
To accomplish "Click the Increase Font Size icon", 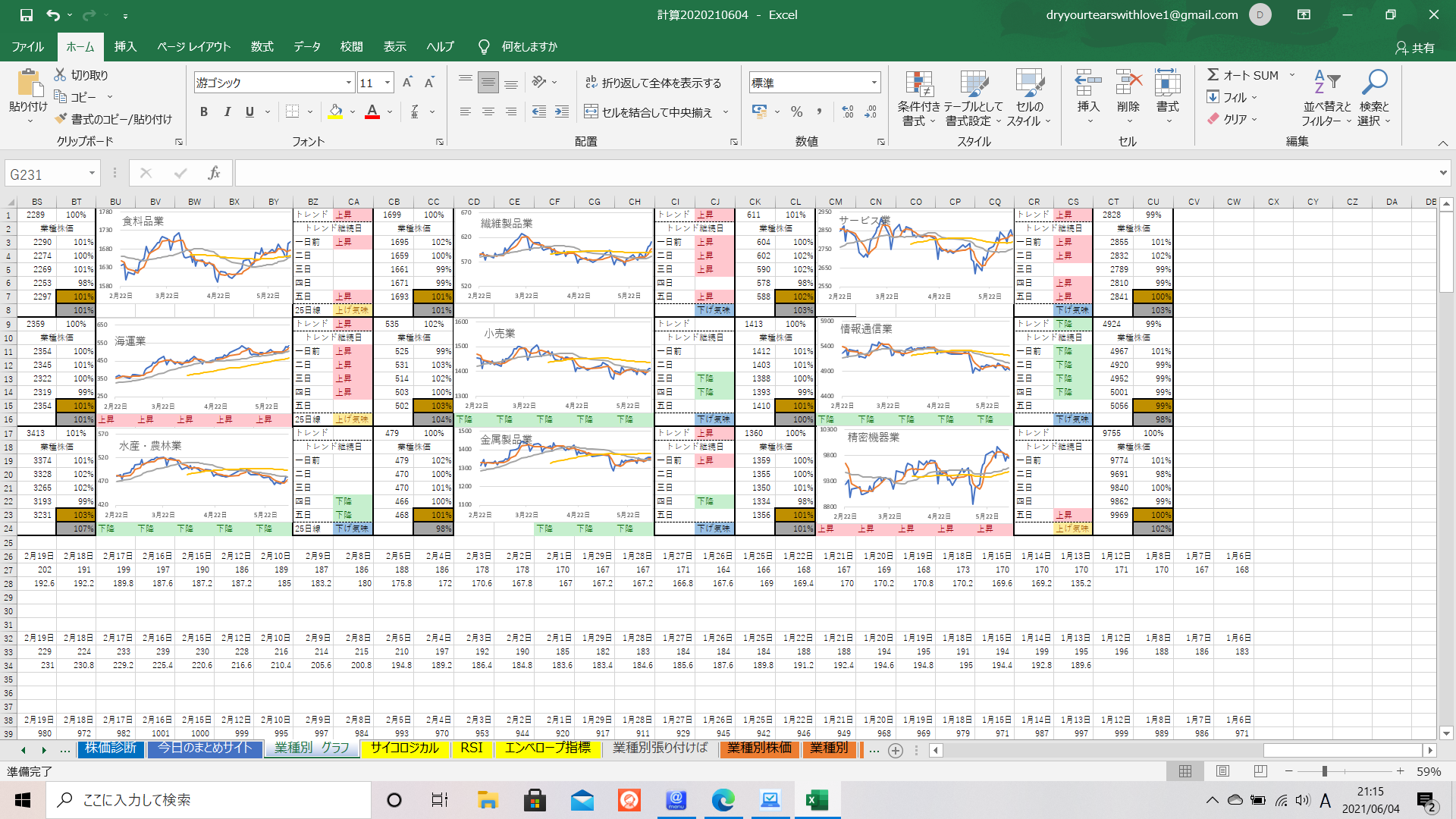I will tap(407, 83).
